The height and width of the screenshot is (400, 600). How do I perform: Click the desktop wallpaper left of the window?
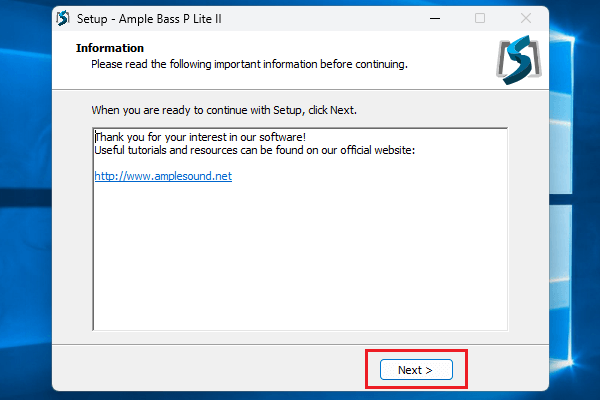coord(25,200)
